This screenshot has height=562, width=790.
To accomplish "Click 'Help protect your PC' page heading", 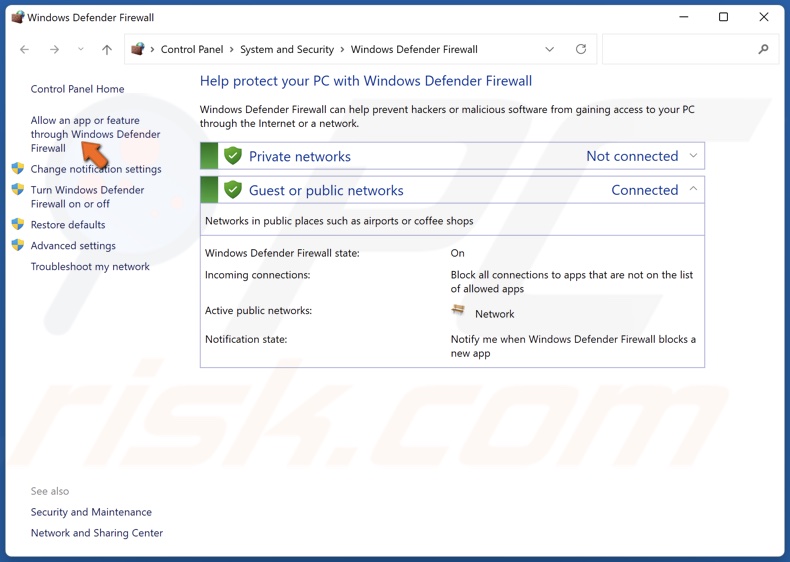I will pos(366,81).
